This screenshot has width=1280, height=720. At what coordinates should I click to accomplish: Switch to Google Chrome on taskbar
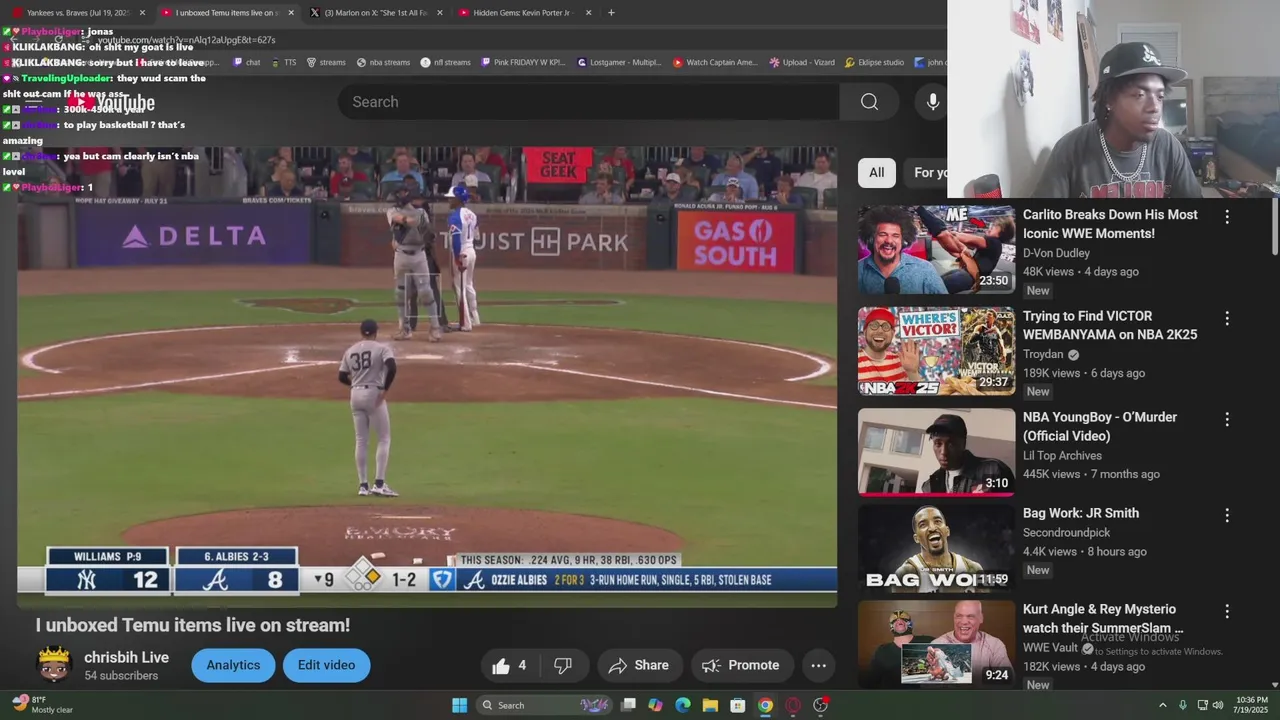pyautogui.click(x=765, y=705)
